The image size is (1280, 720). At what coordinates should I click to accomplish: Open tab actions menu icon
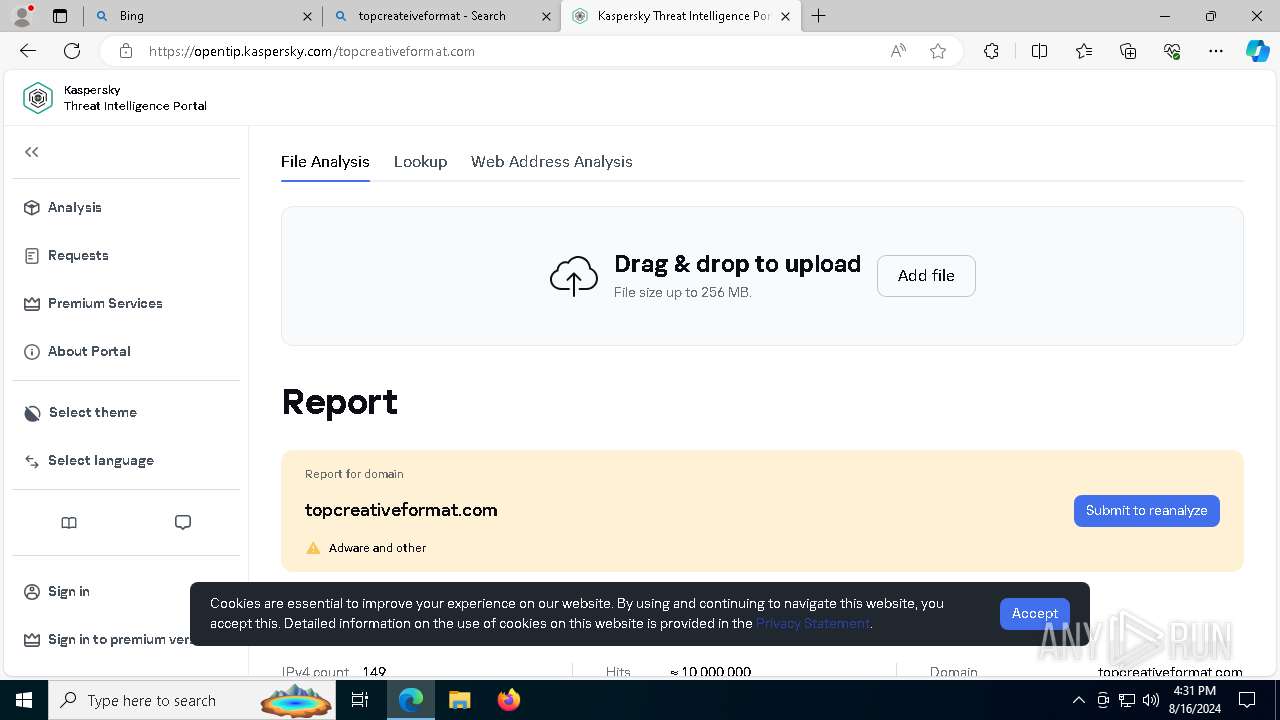point(60,16)
